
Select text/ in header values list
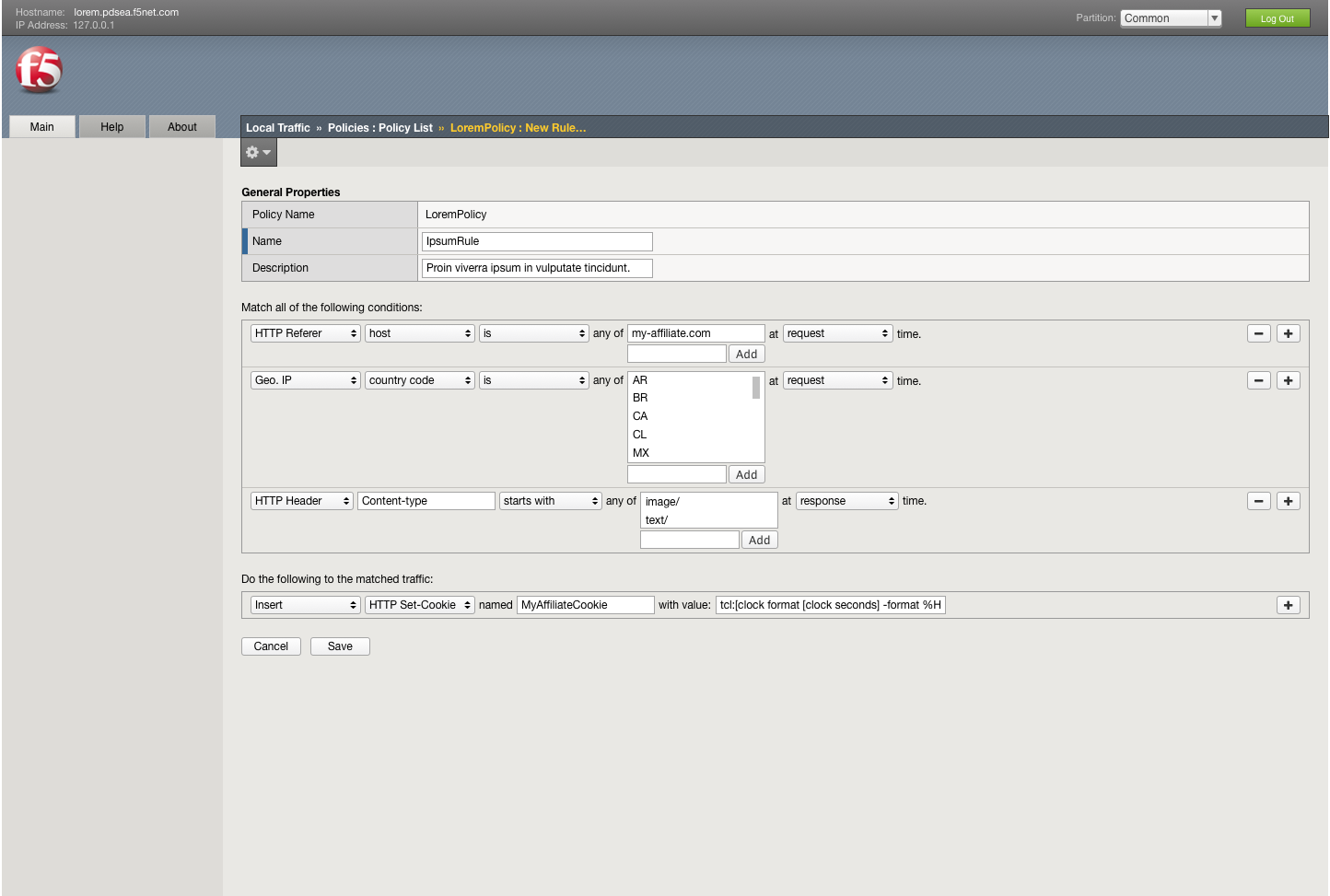coord(657,520)
